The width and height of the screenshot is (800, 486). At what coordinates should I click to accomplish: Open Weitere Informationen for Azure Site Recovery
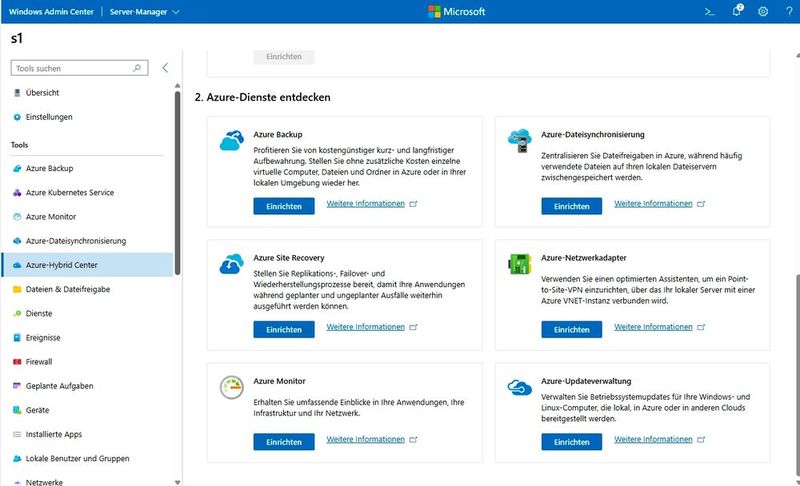(365, 327)
